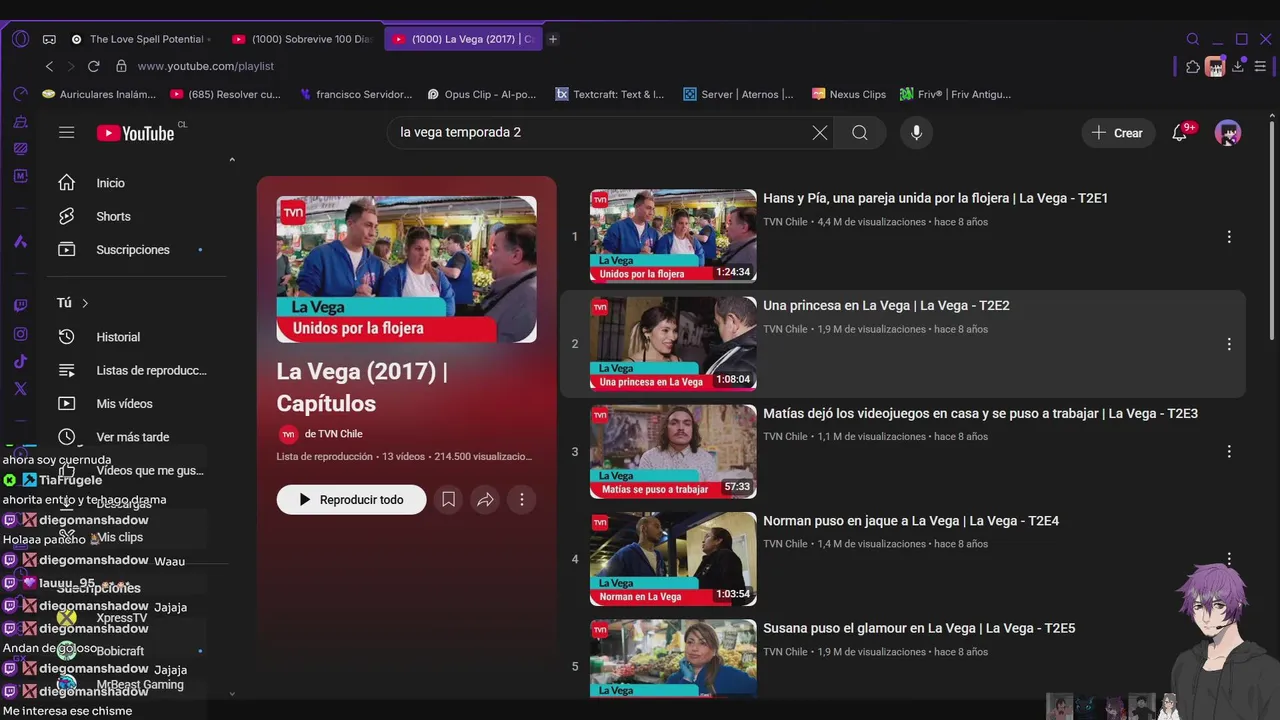Image resolution: width=1280 pixels, height=720 pixels.
Task: Open the three-dot options menu for the T2E1 video
Action: (x=1229, y=237)
